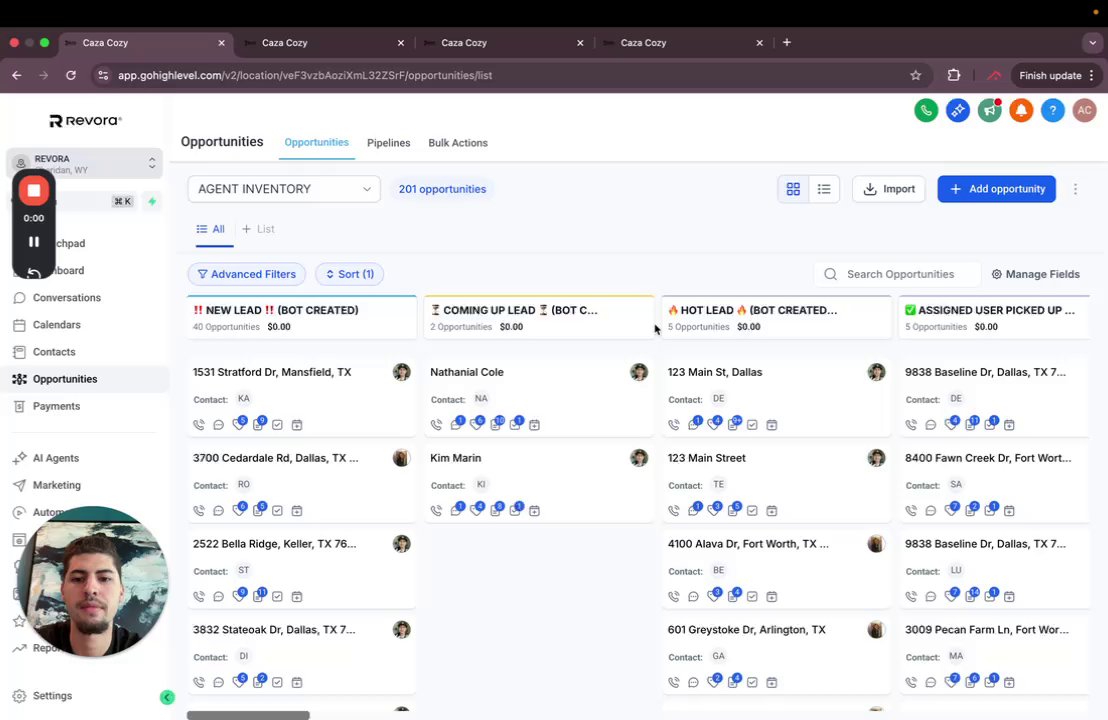Image resolution: width=1108 pixels, height=720 pixels.
Task: Open the three-dot menu beside Add opportunity
Action: click(x=1075, y=189)
